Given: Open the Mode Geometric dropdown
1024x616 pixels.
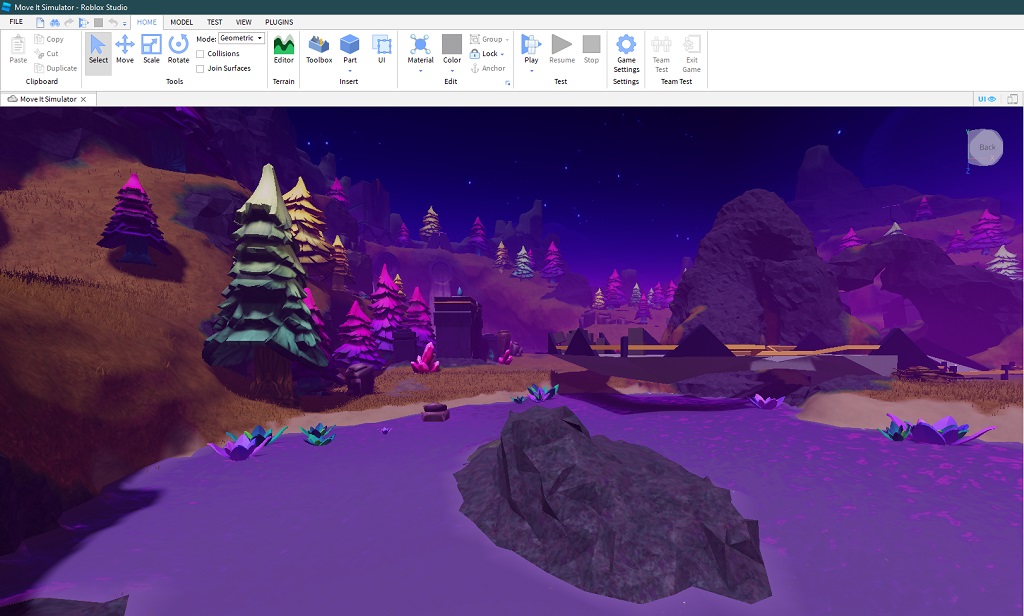Looking at the screenshot, I should click(x=242, y=39).
